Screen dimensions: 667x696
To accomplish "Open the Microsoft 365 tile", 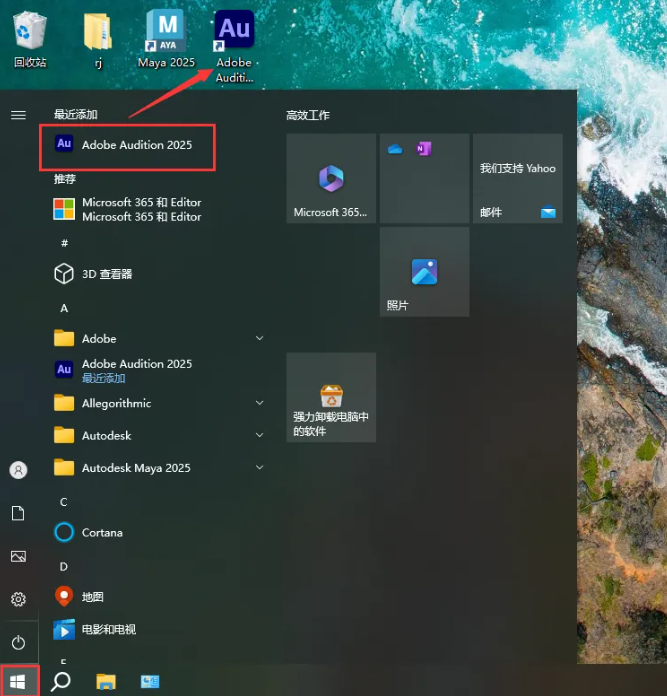I will 331,178.
